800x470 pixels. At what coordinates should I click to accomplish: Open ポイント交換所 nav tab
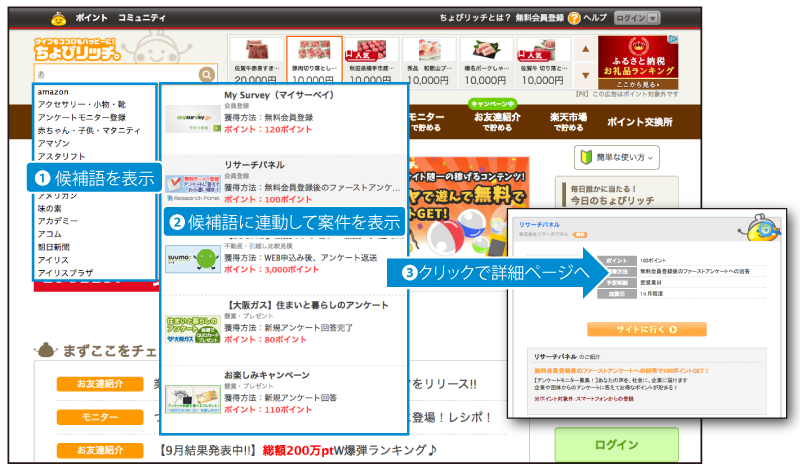pos(639,122)
